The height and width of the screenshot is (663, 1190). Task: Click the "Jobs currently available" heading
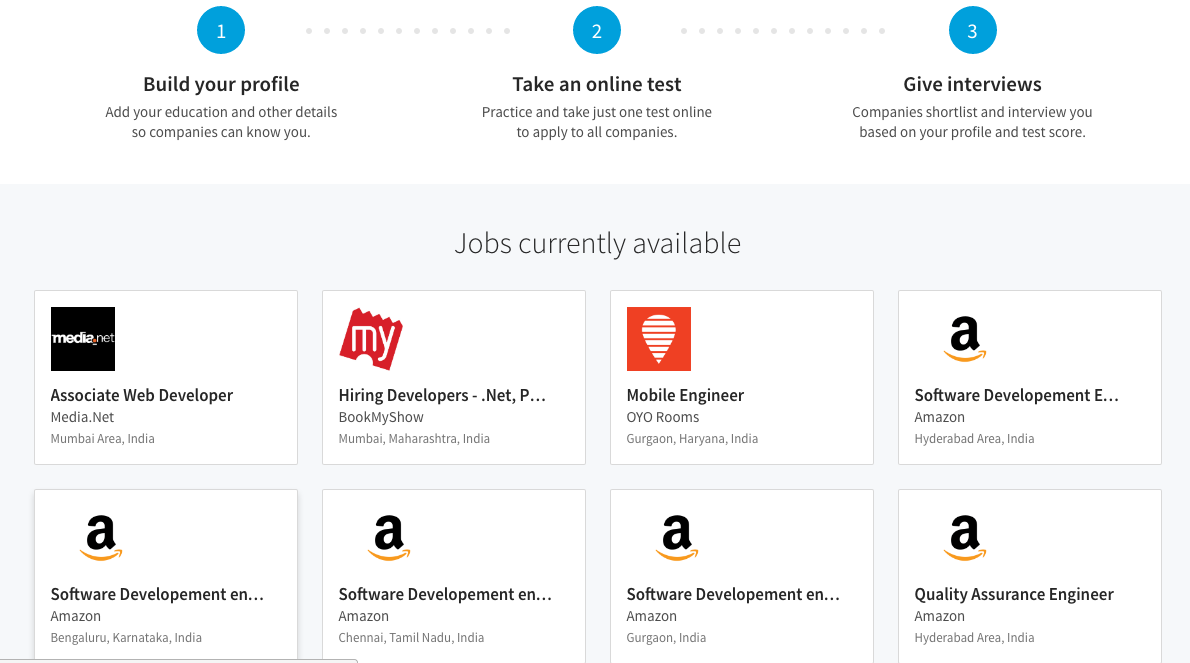[597, 243]
